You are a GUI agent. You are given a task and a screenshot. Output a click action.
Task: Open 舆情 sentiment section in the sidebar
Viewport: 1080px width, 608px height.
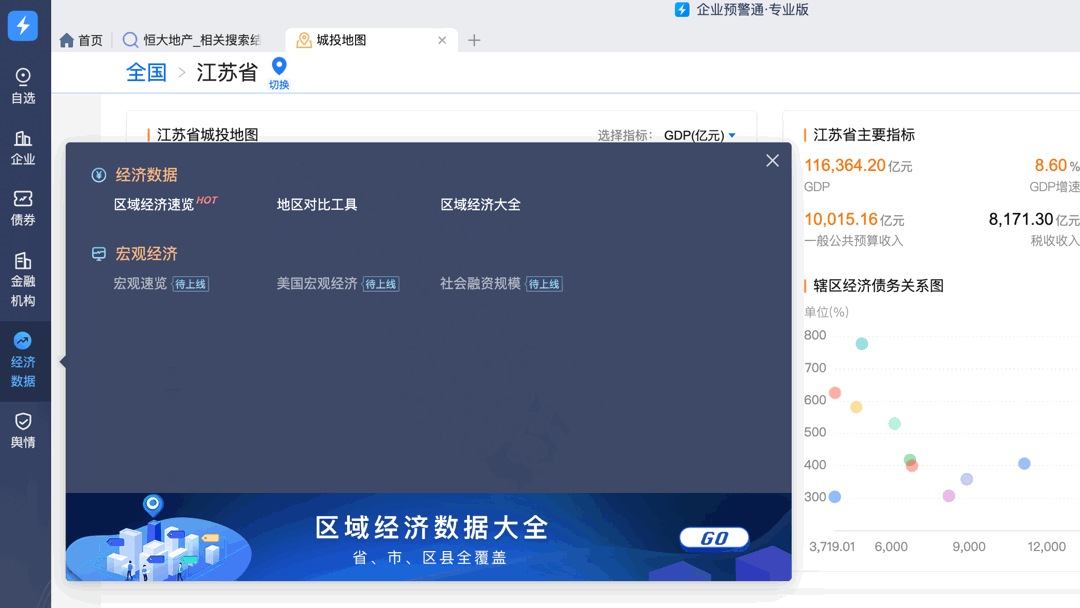coord(23,430)
